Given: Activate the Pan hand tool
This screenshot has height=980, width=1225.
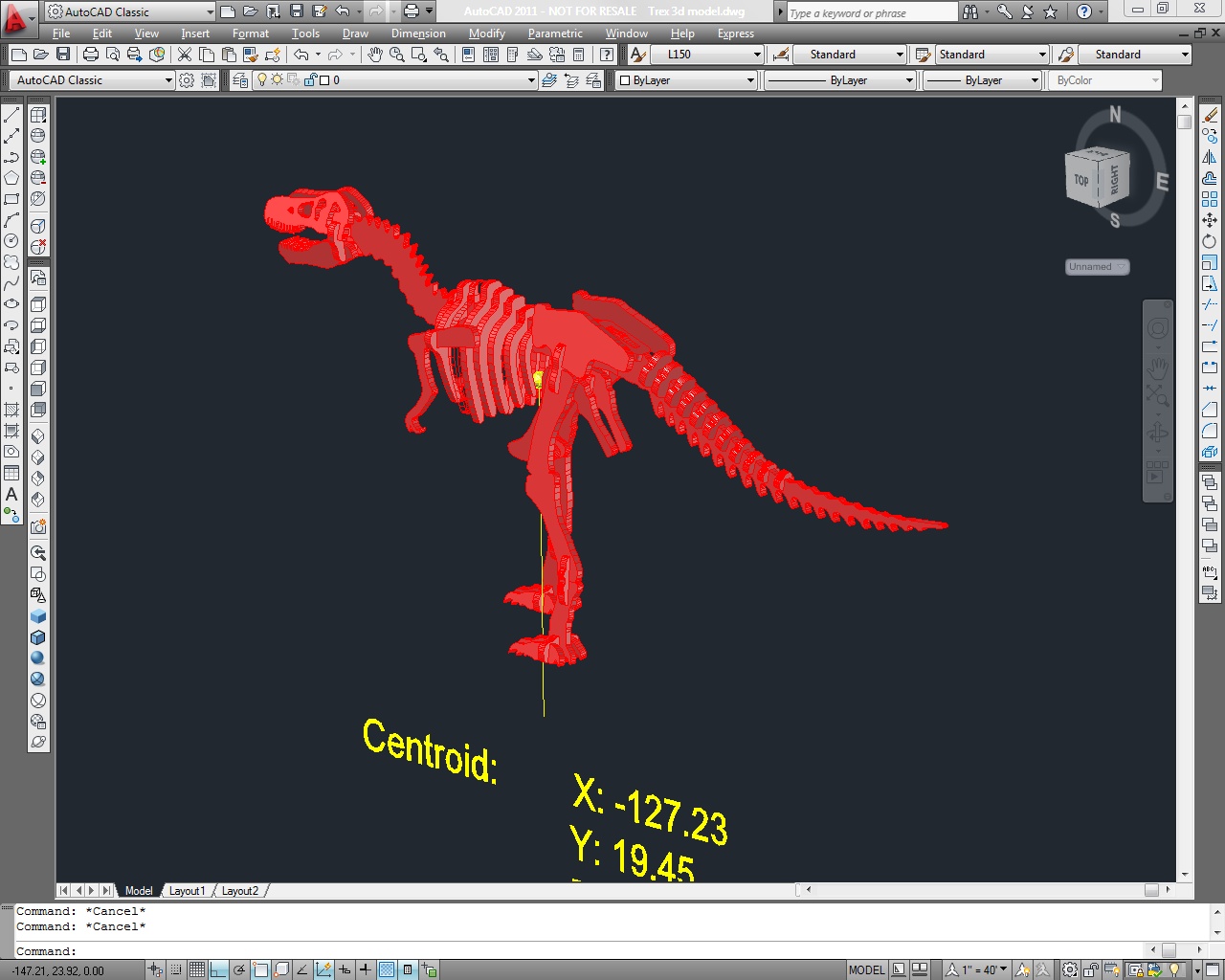Looking at the screenshot, I should (375, 55).
